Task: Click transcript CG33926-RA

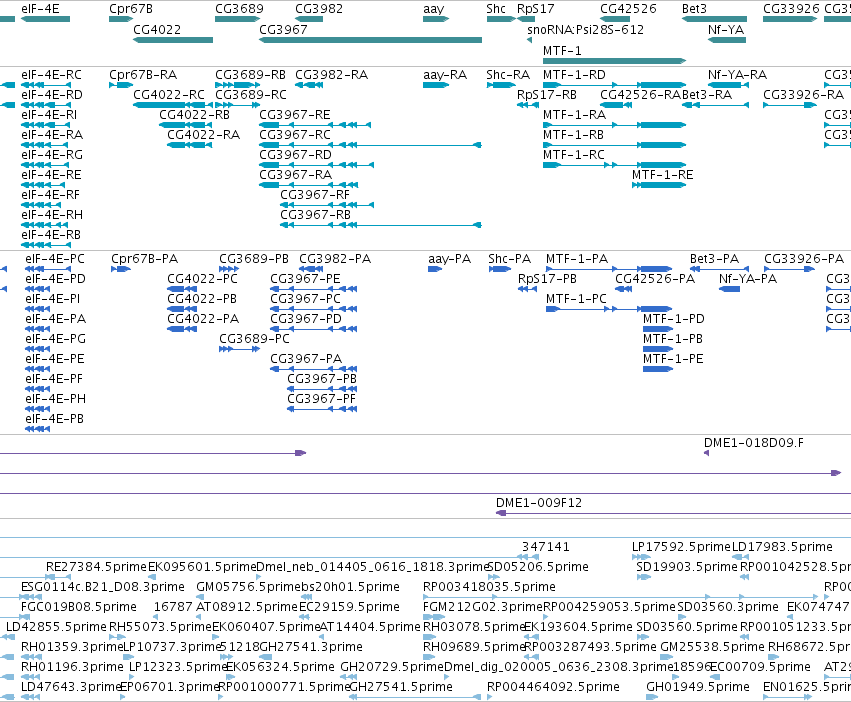Action: 803,94
